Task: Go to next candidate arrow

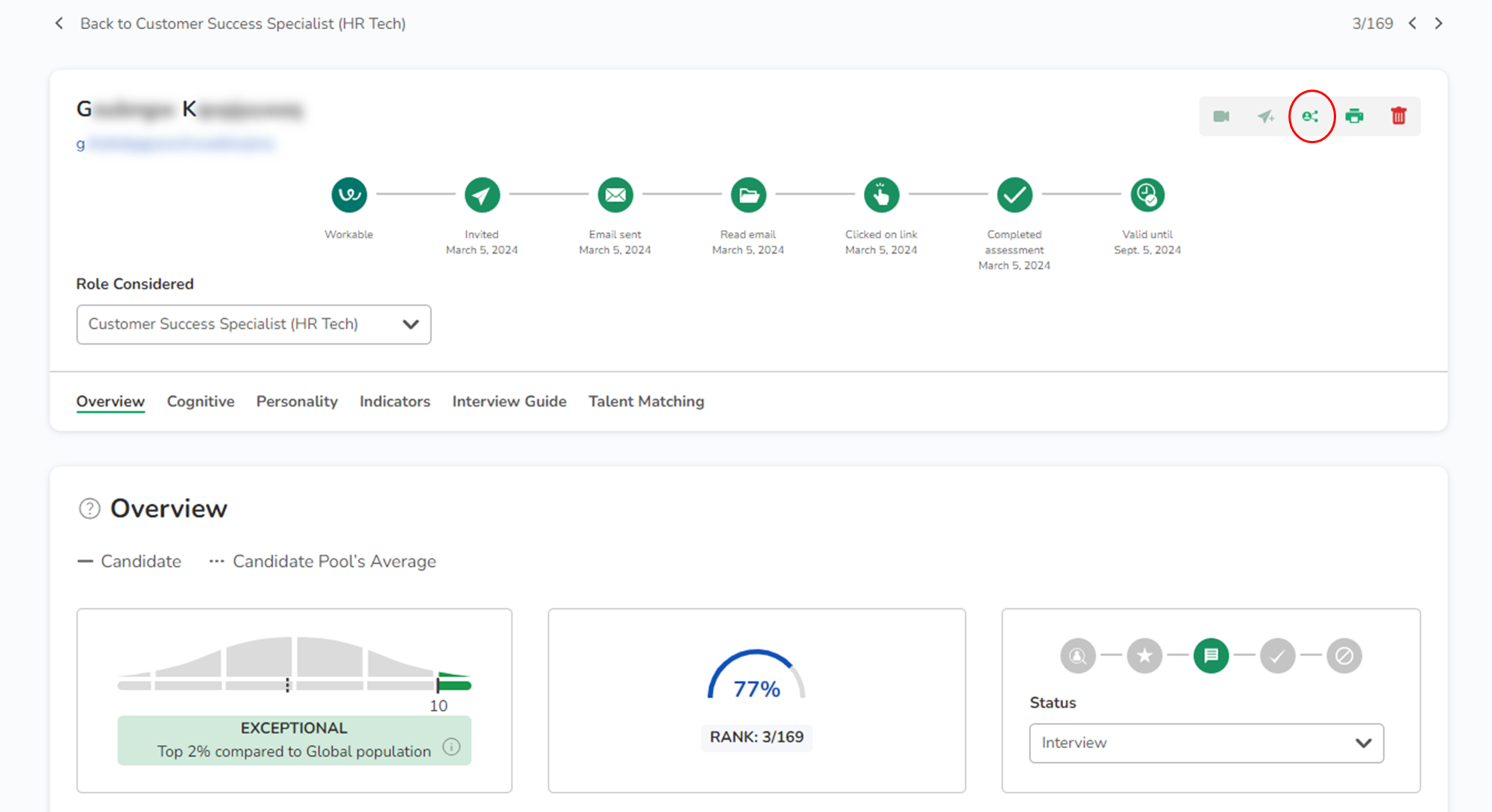Action: click(1439, 24)
